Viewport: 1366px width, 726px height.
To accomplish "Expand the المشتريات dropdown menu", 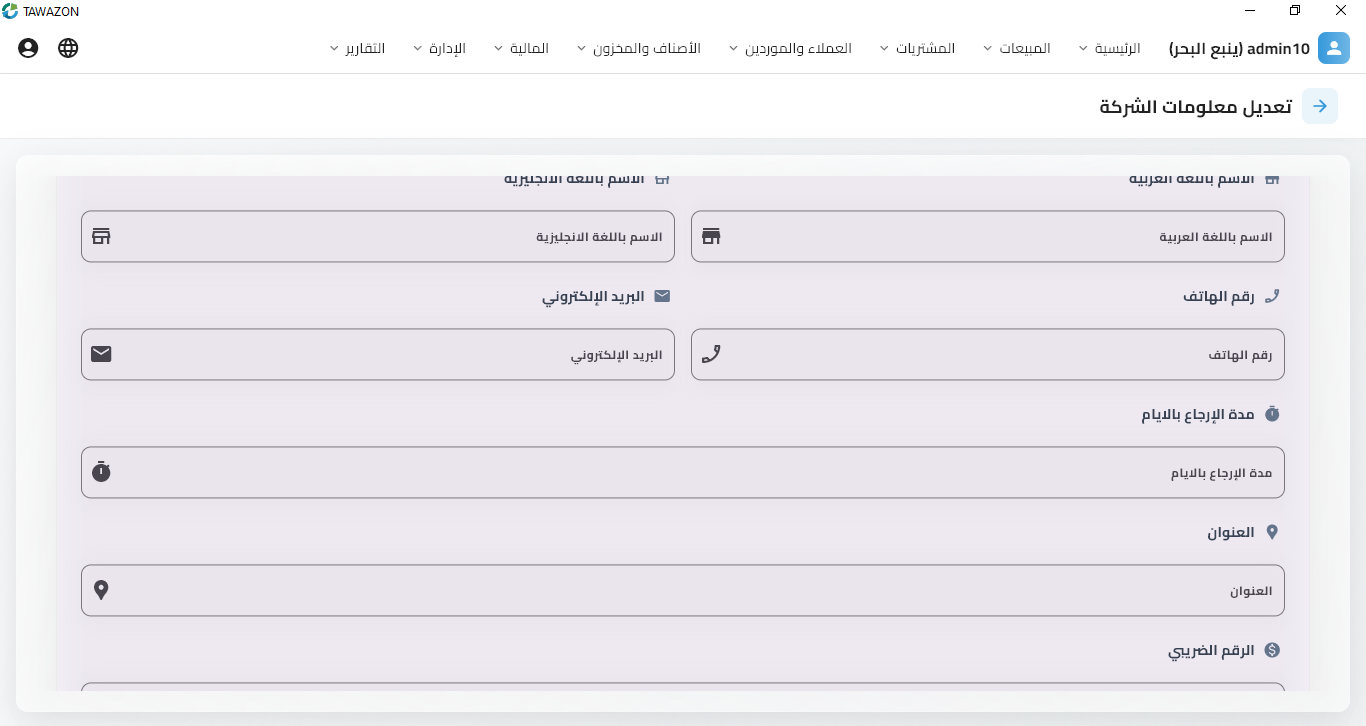I will click(x=917, y=48).
